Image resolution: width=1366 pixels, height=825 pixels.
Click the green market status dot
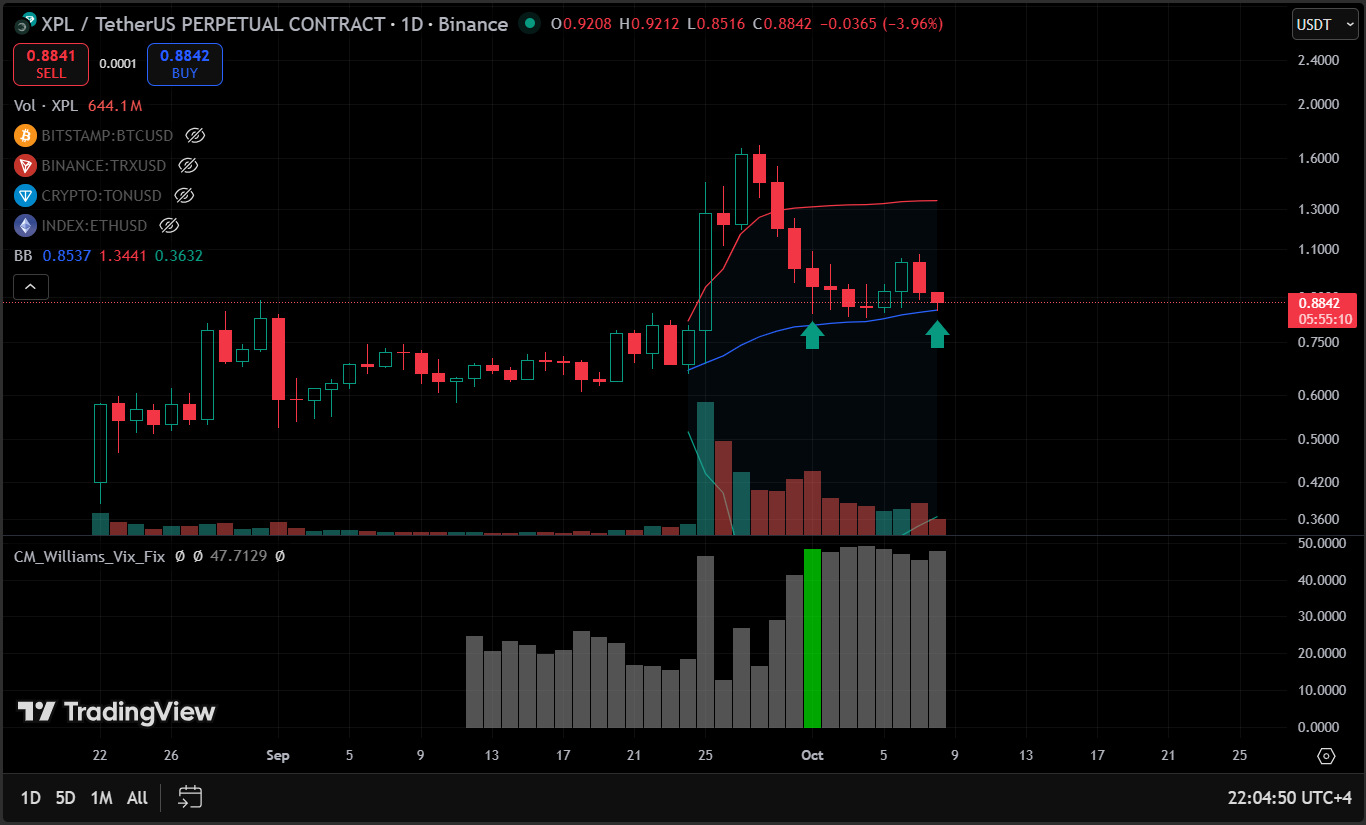[531, 23]
